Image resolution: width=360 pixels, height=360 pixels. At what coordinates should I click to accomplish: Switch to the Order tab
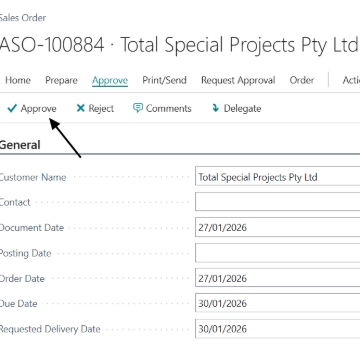(x=302, y=80)
